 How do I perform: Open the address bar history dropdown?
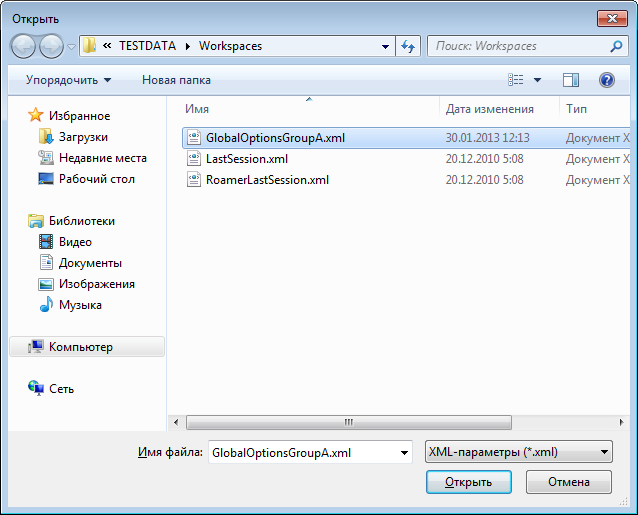pos(385,46)
